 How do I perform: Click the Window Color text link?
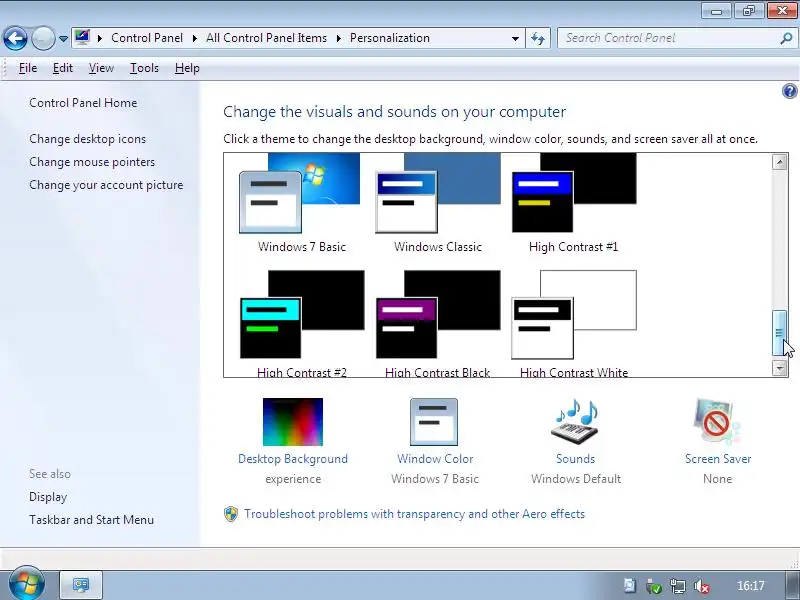[435, 459]
